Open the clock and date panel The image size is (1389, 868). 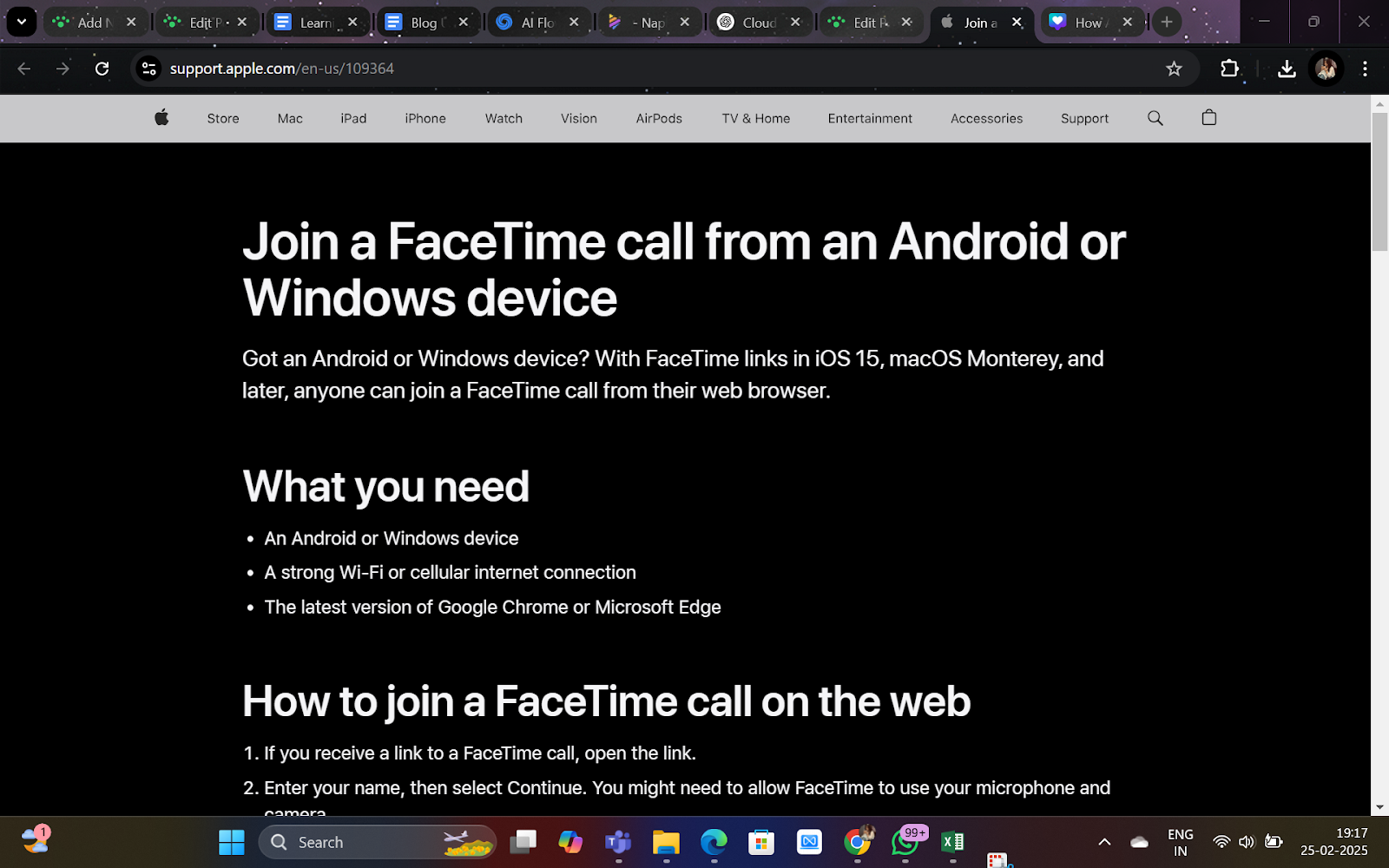pos(1333,842)
